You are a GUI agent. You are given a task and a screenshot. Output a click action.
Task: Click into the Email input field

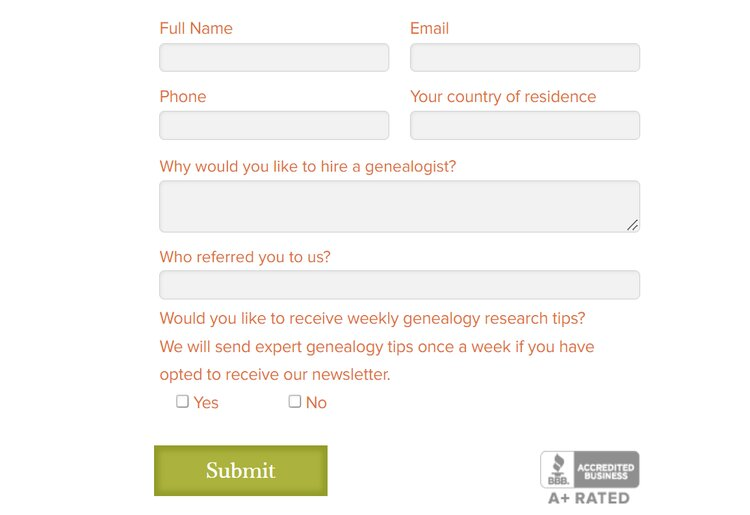coord(524,57)
